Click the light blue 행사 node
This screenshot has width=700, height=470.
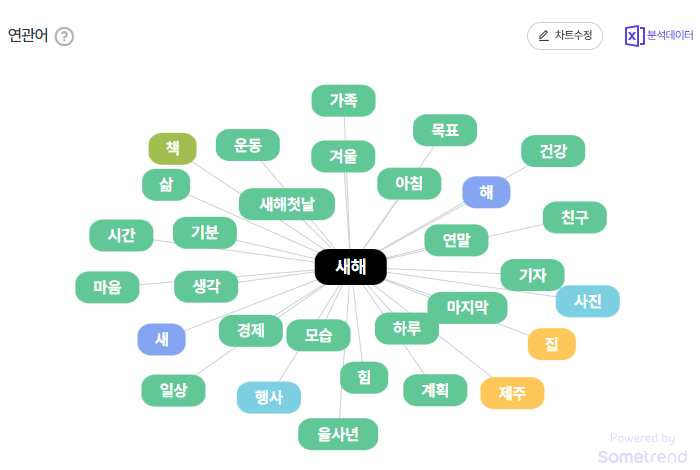pyautogui.click(x=269, y=397)
